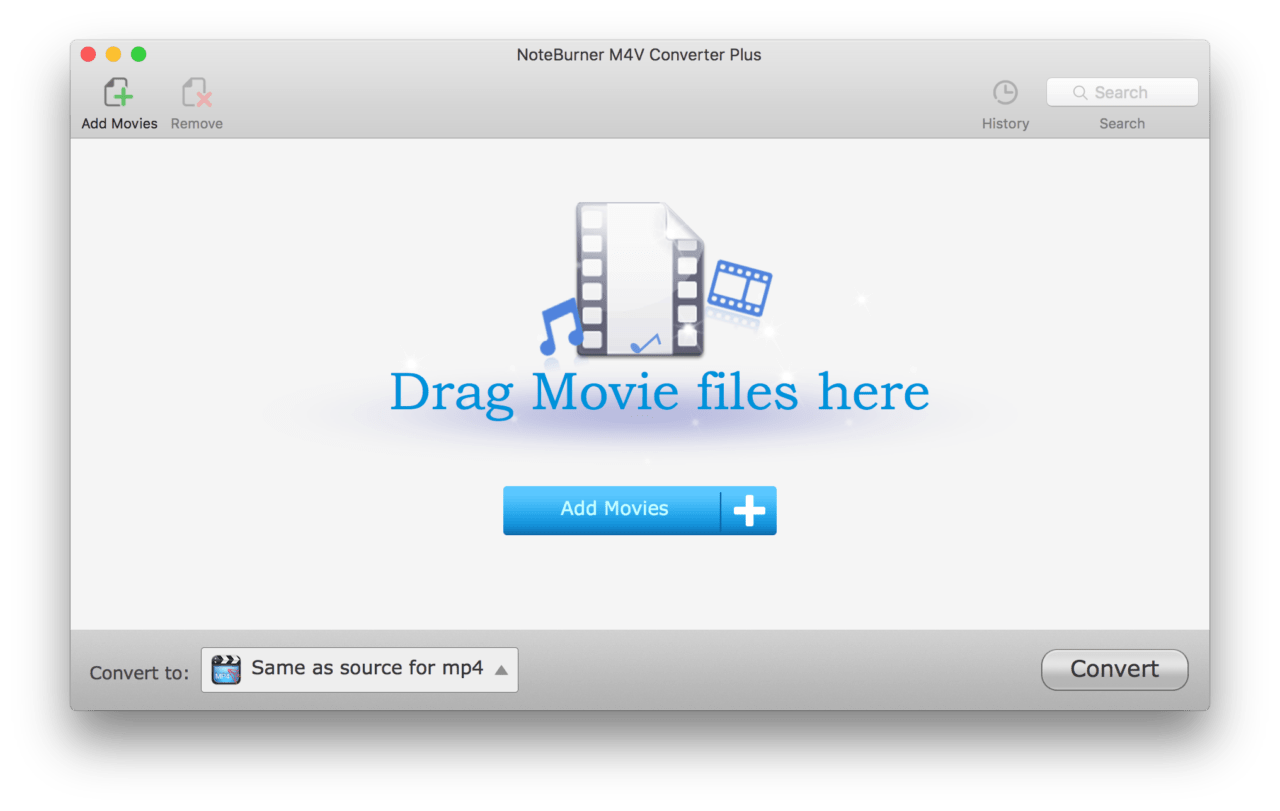The height and width of the screenshot is (811, 1280).
Task: Click the plus icon on Add Movies button
Action: pos(749,511)
